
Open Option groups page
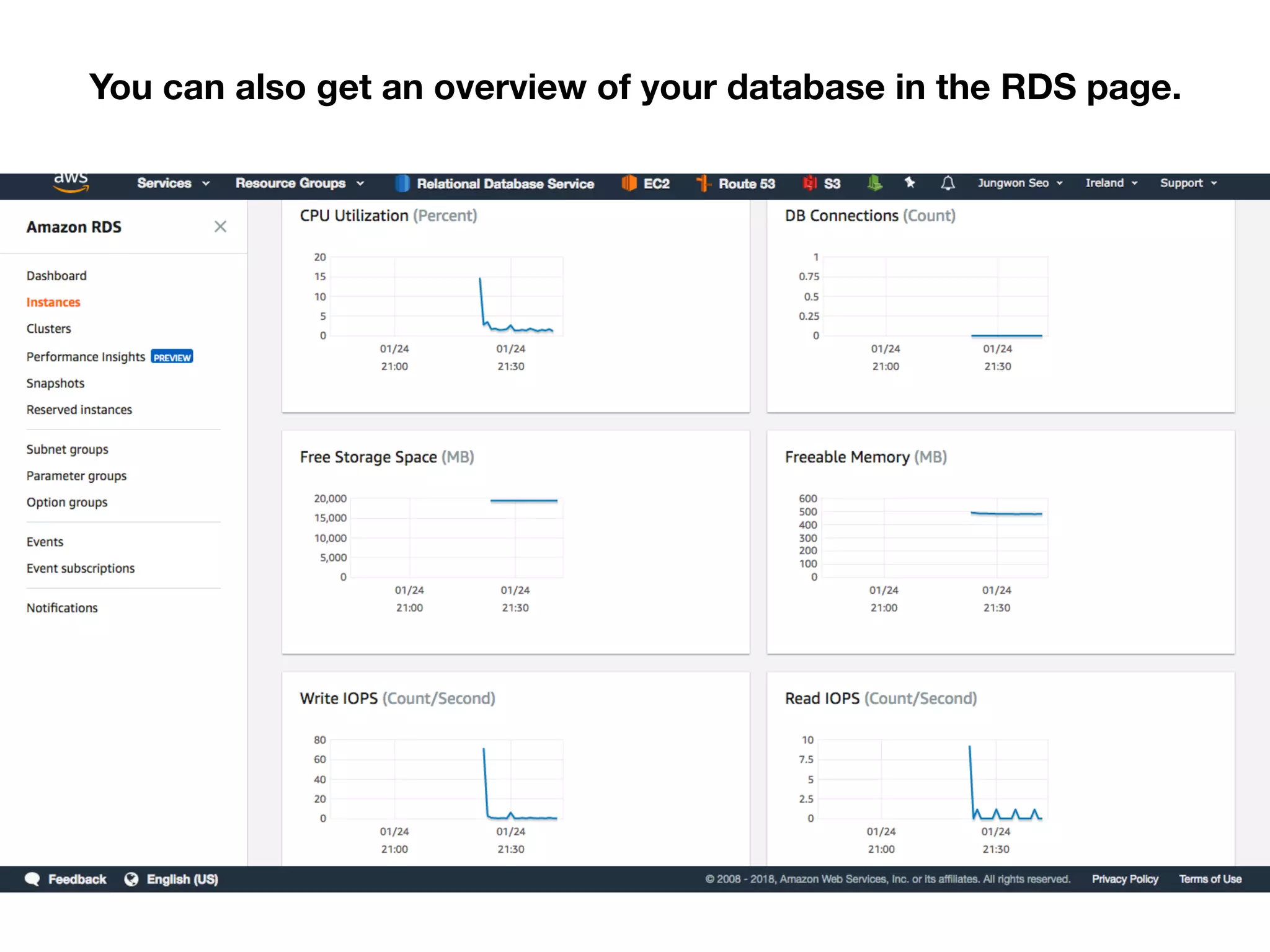(67, 503)
